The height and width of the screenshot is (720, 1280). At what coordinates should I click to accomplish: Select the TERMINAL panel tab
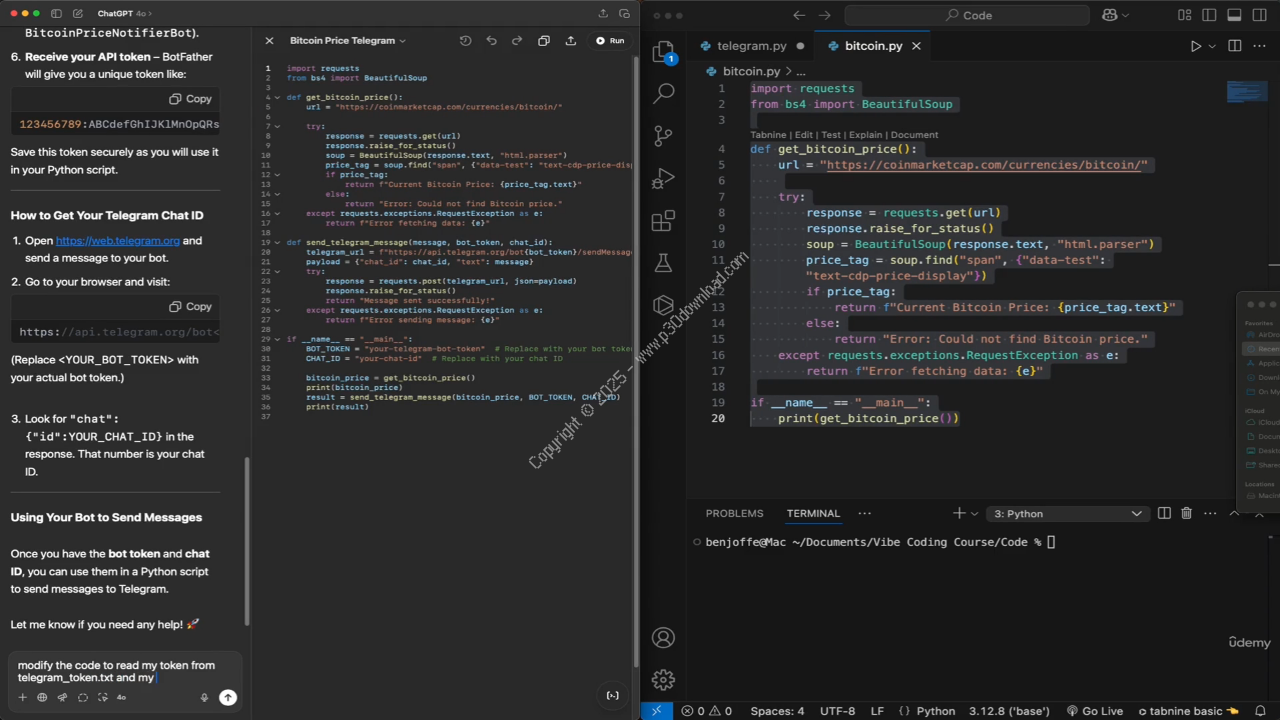pos(813,513)
